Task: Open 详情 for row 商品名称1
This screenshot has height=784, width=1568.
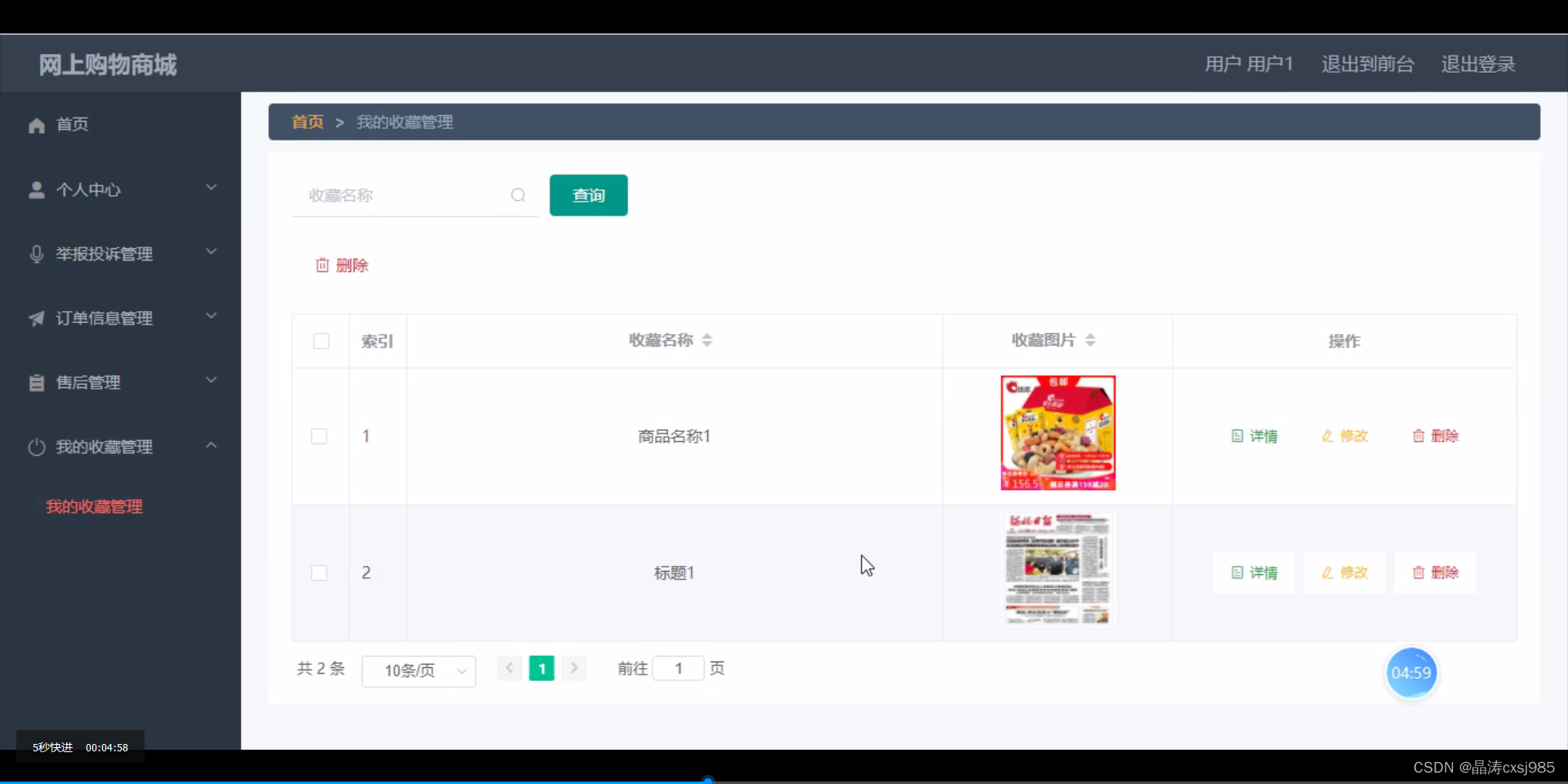Action: (x=1254, y=436)
